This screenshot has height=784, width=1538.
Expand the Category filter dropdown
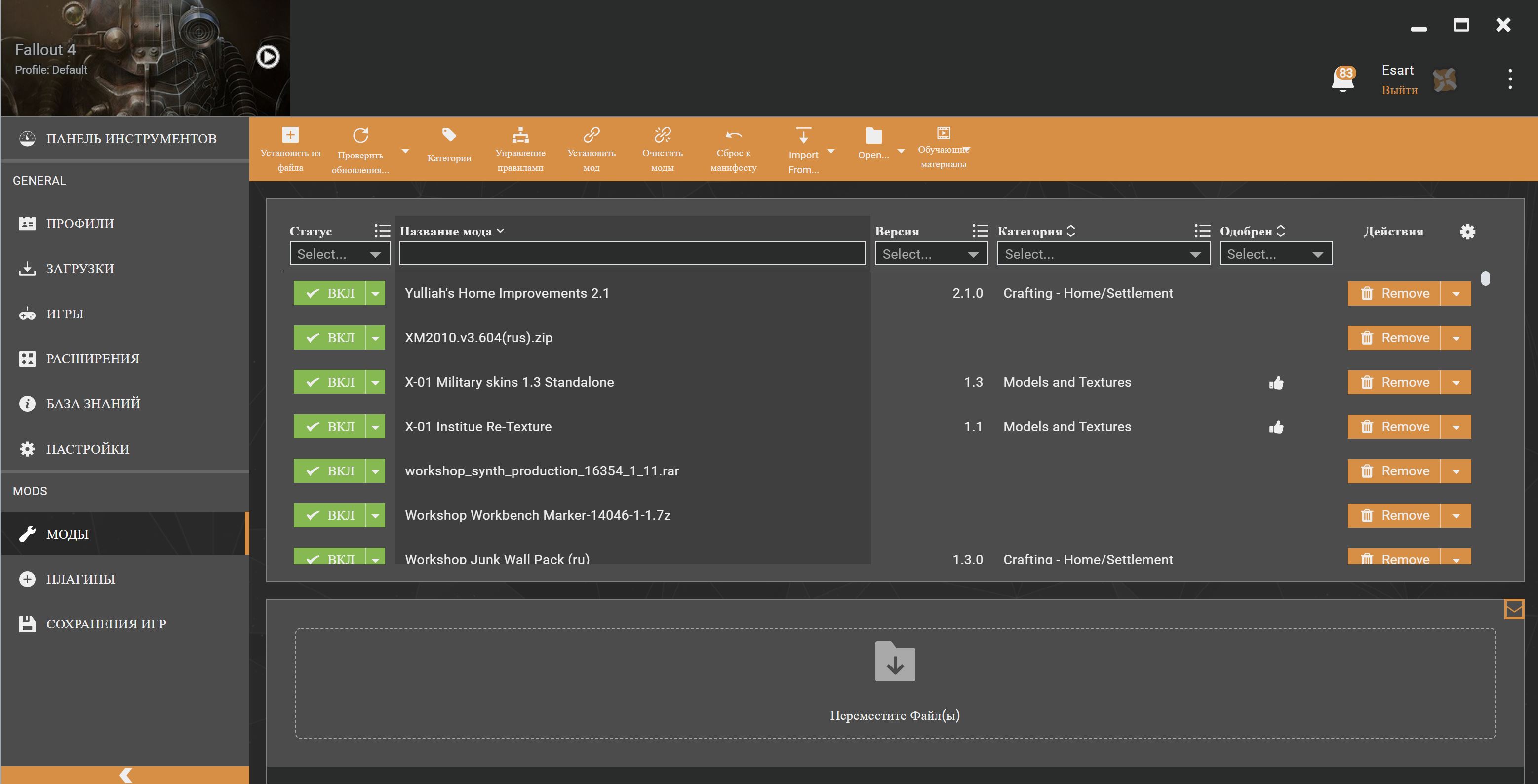(1103, 254)
